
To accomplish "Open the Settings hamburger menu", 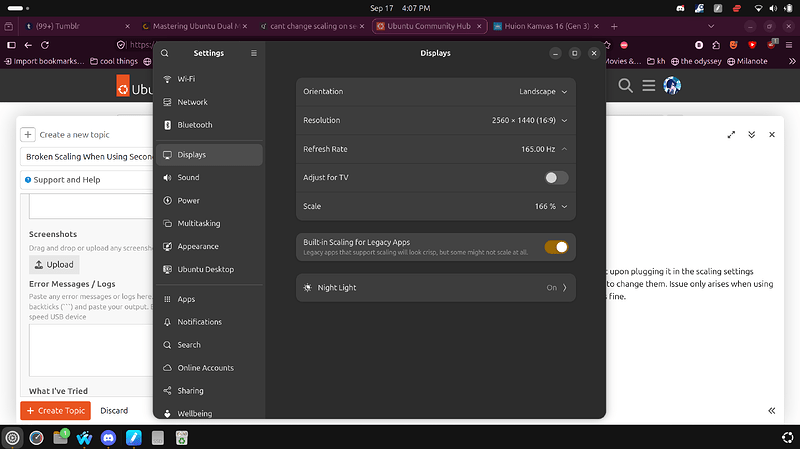I will (254, 53).
